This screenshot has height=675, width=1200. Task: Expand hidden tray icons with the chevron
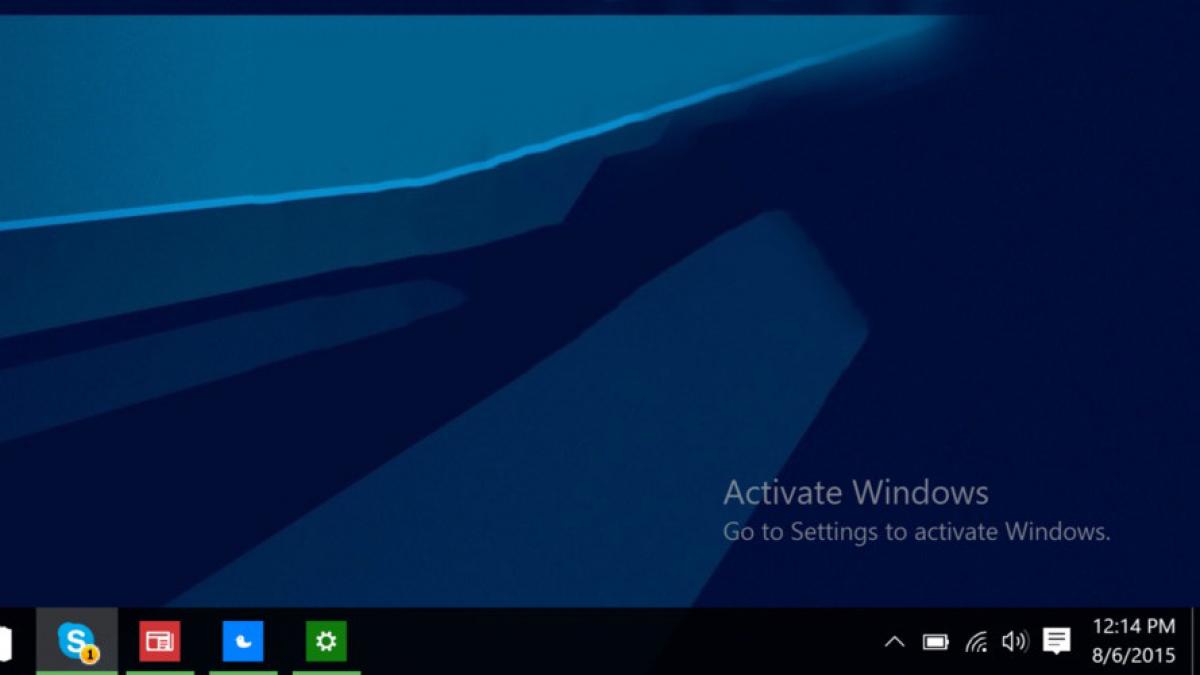click(896, 642)
